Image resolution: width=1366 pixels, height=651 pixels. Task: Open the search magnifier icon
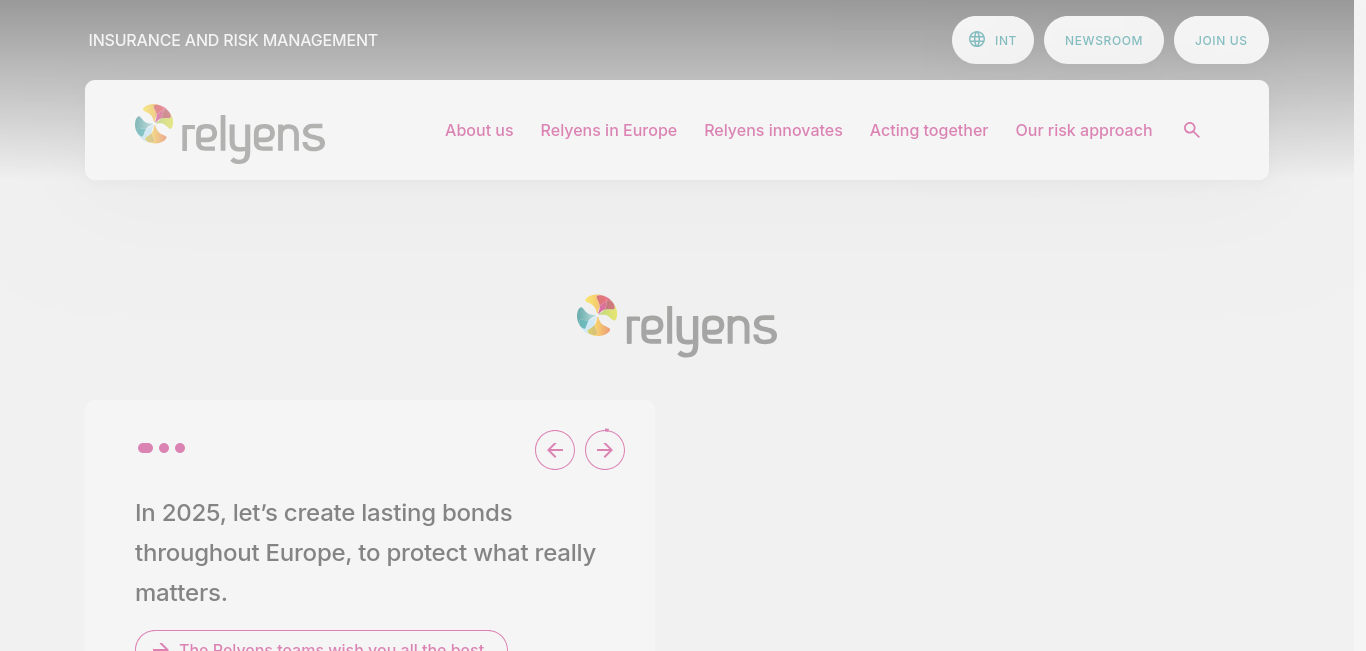[1191, 130]
